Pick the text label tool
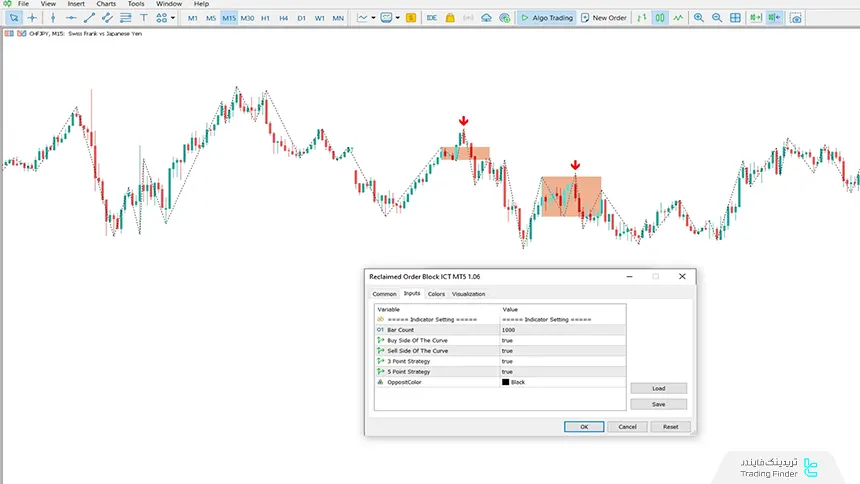The image size is (860, 484). [144, 18]
